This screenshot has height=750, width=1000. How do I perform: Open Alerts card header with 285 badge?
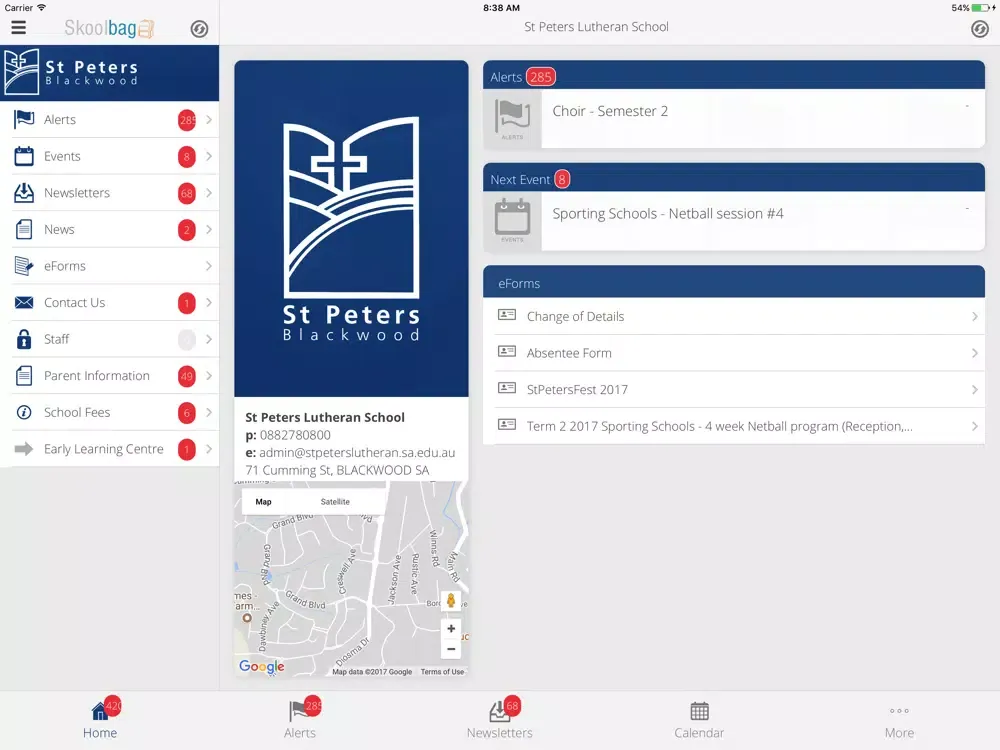734,77
